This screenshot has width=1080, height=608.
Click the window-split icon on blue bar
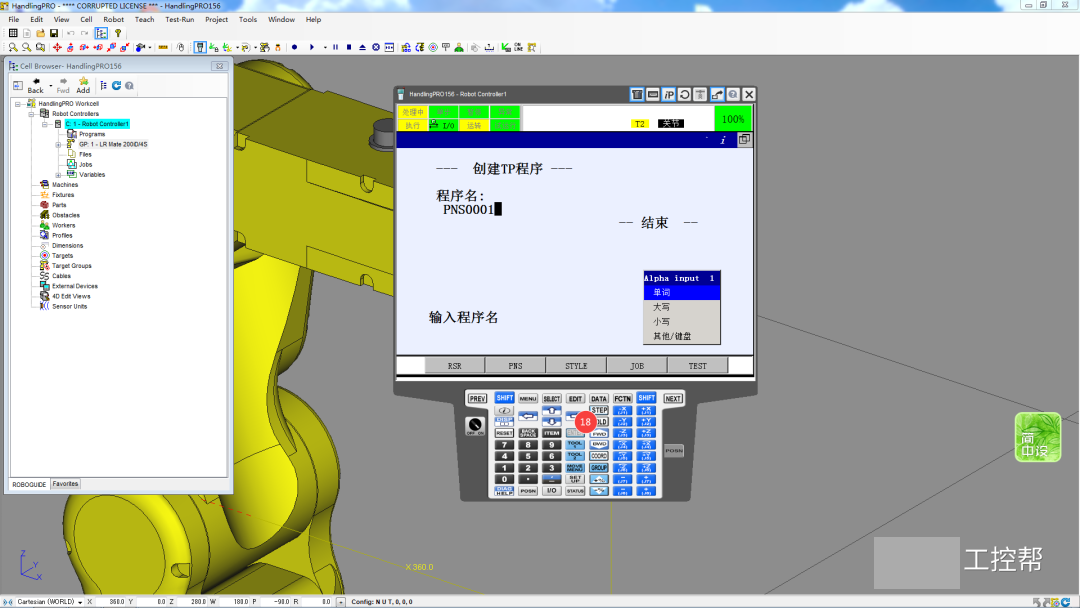point(745,140)
